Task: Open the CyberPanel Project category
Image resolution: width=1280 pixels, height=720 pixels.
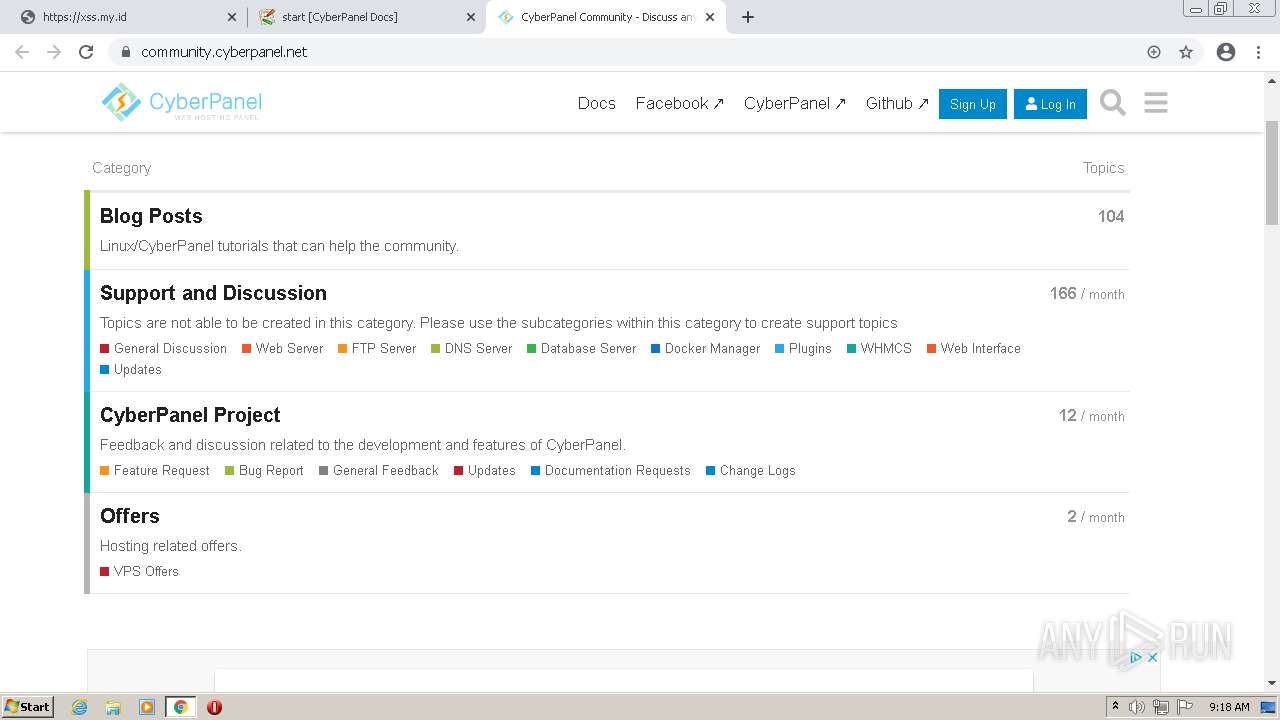Action: coord(190,415)
